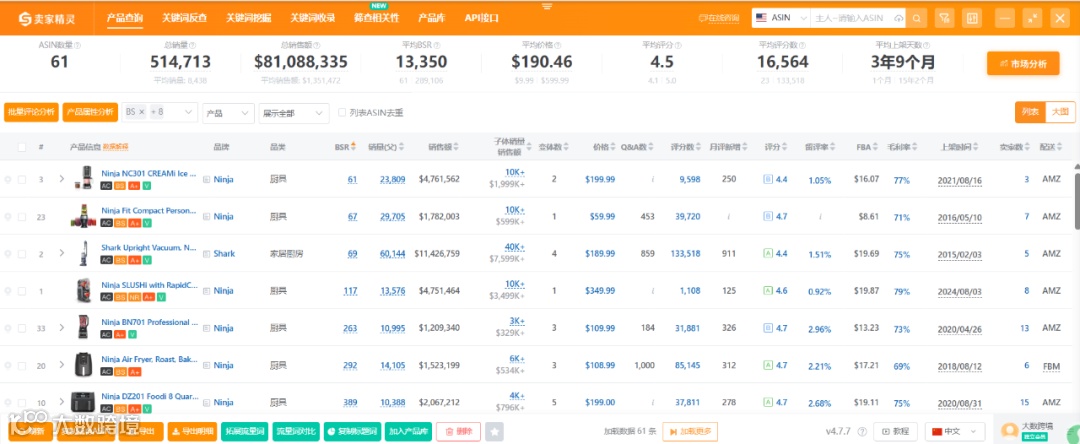
Task: Click the 在线咨询 link
Action: (719, 18)
